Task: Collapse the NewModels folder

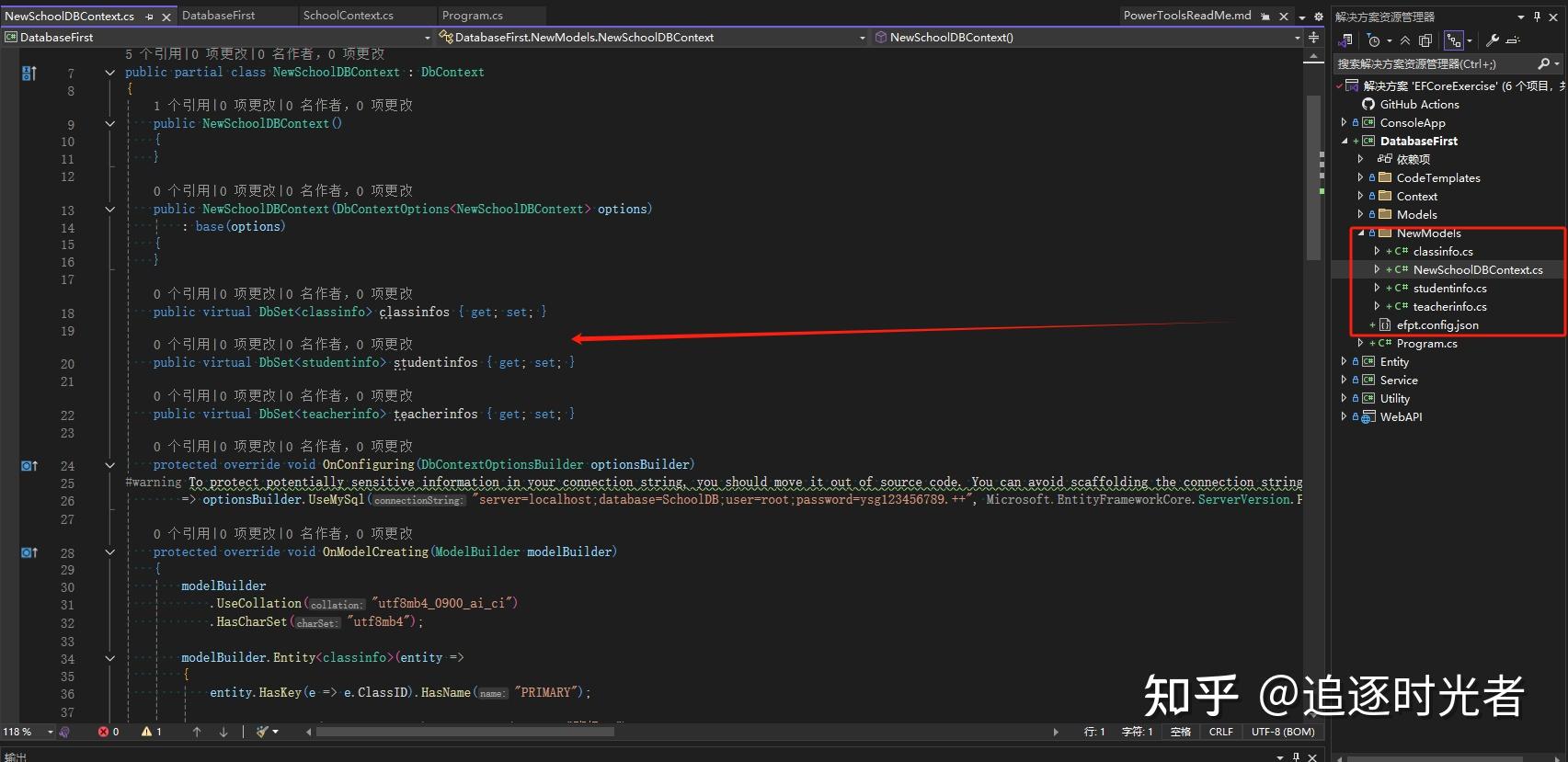Action: 1361,233
